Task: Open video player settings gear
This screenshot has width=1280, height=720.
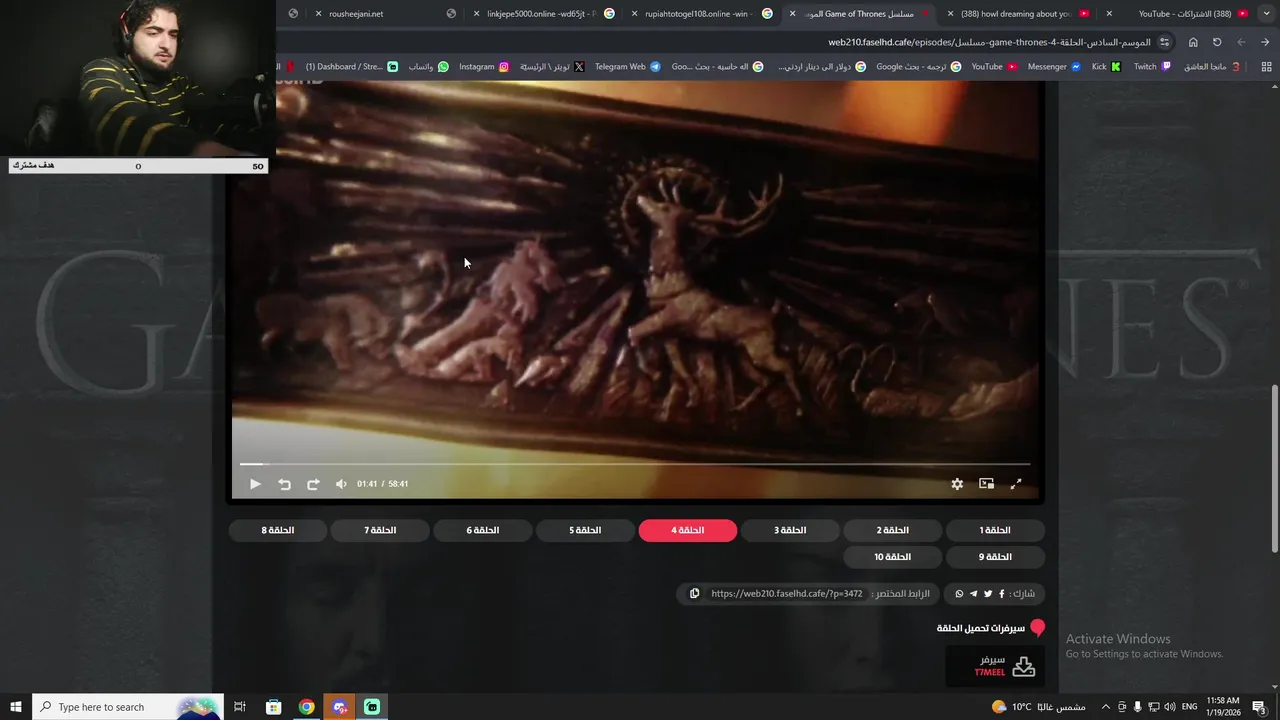Action: 957,484
